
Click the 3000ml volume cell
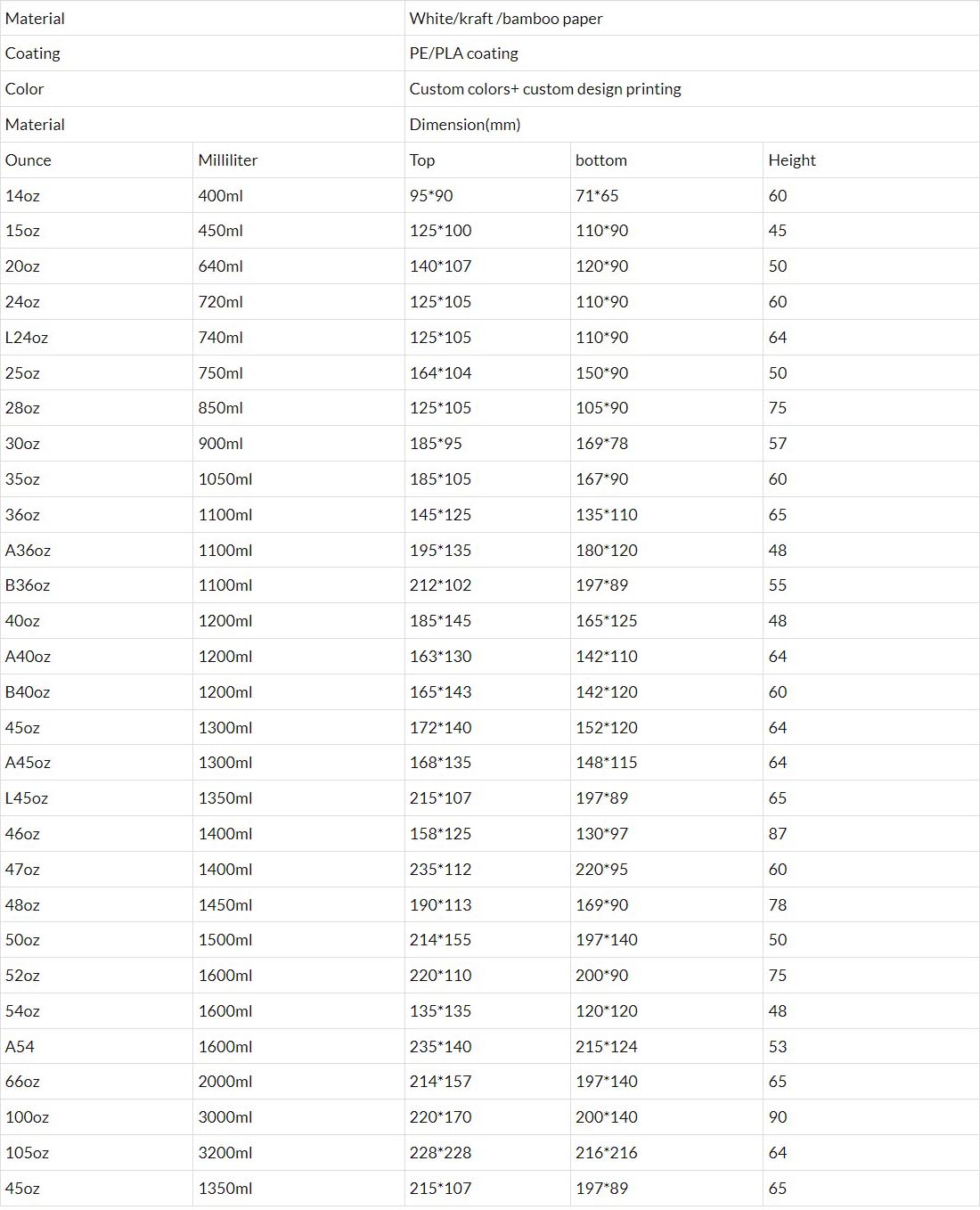coord(225,1117)
